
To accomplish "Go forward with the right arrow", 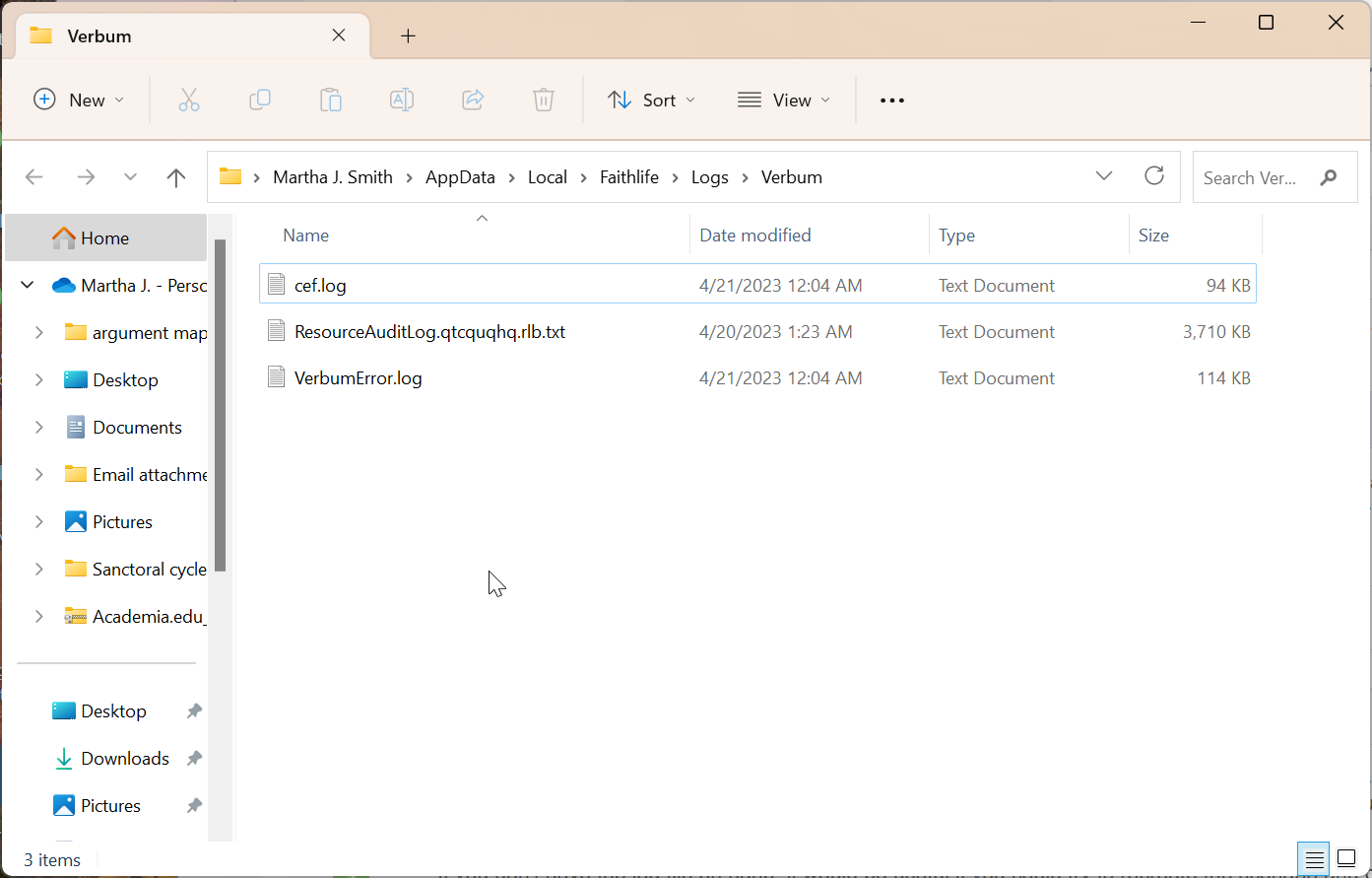I will click(x=86, y=177).
